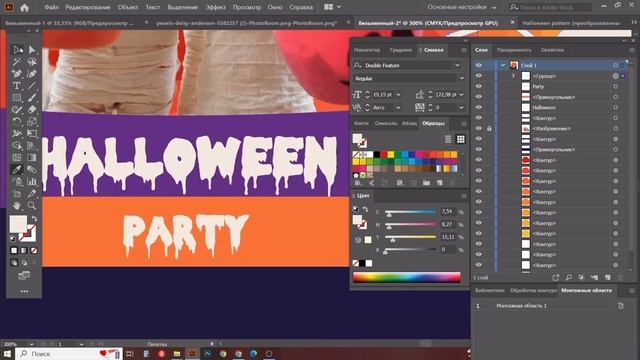Image resolution: width=640 pixels, height=360 pixels.
Task: Toggle visibility of Halloween layer item
Action: (478, 107)
